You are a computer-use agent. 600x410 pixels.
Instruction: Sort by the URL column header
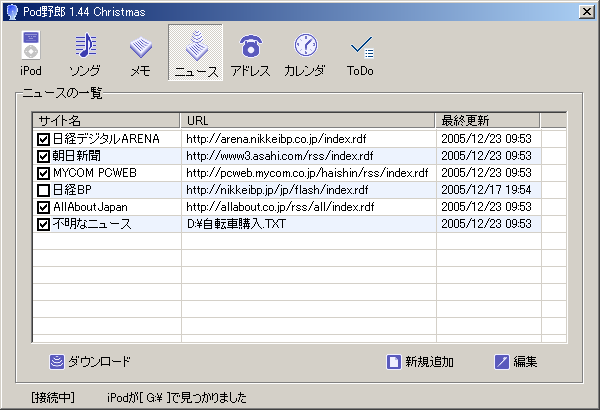pyautogui.click(x=308, y=121)
